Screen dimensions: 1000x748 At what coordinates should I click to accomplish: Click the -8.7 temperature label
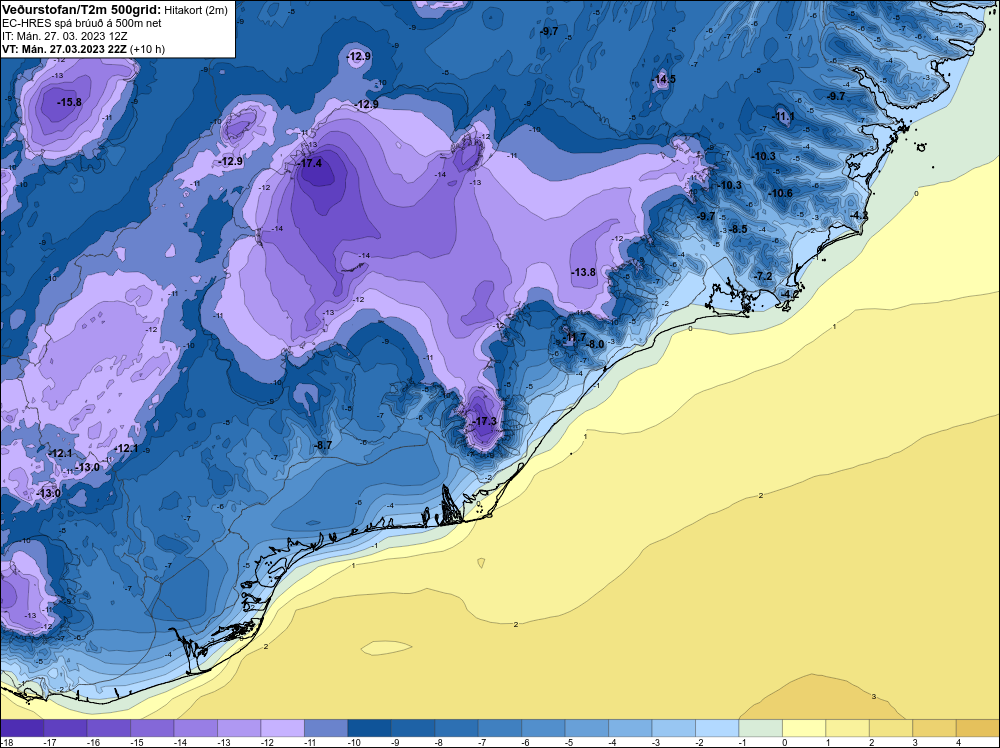[x=323, y=445]
